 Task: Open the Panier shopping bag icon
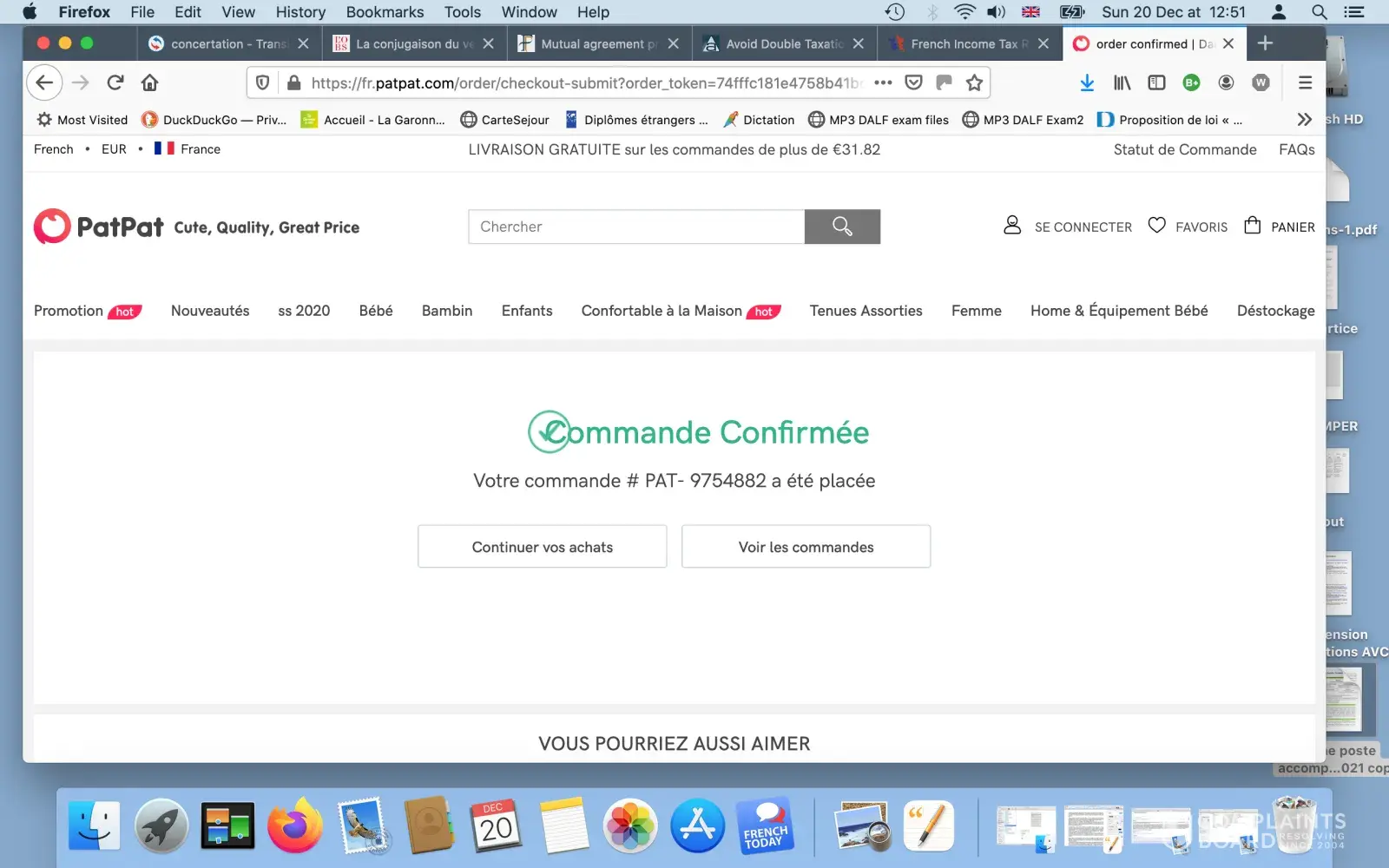coord(1252,226)
